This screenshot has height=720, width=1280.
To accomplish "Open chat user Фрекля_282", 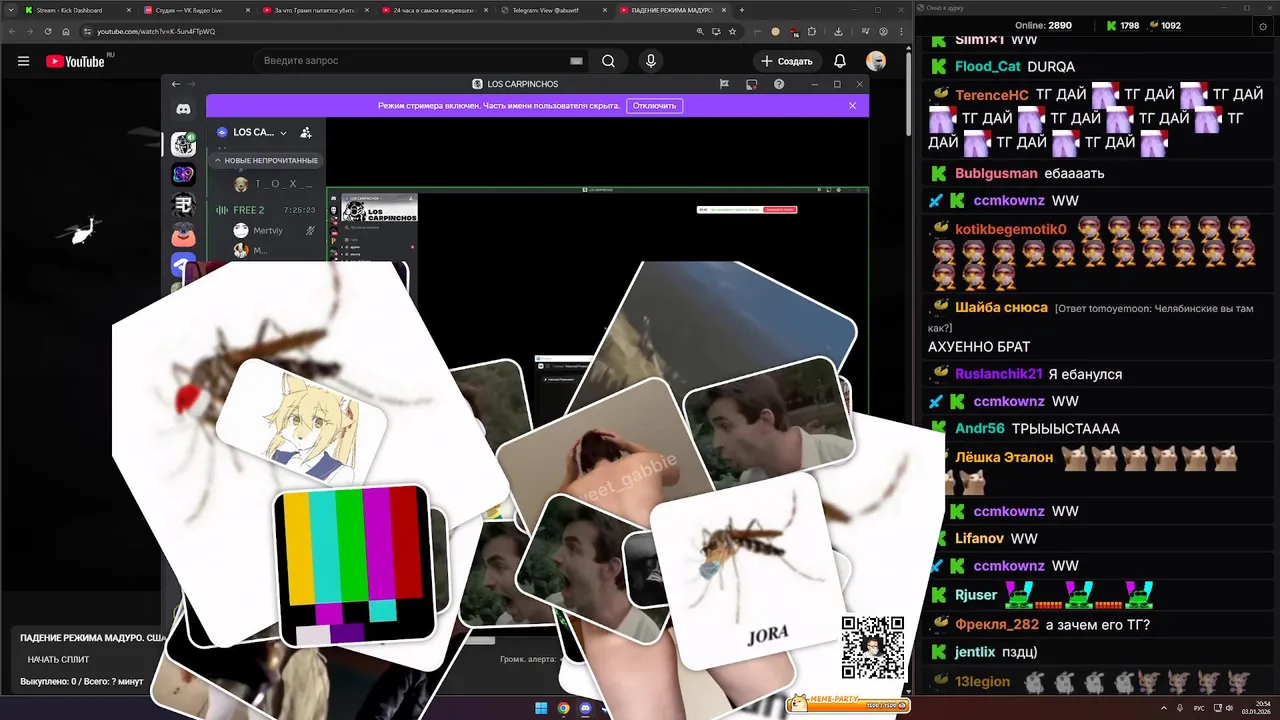I will (x=997, y=625).
